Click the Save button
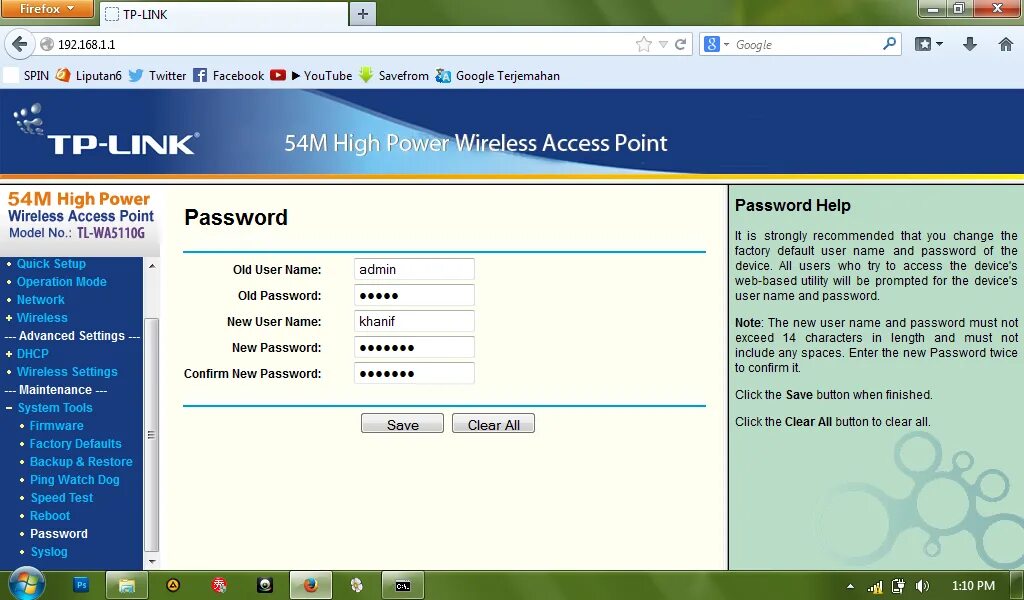This screenshot has height=600, width=1024. pos(402,424)
